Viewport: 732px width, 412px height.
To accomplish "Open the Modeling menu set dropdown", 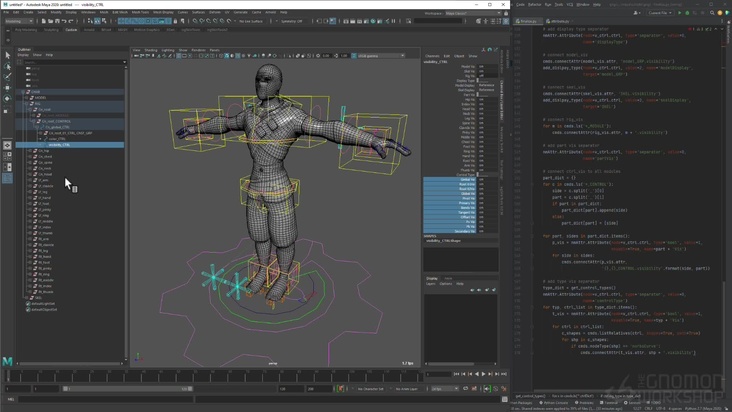I will click(x=18, y=20).
